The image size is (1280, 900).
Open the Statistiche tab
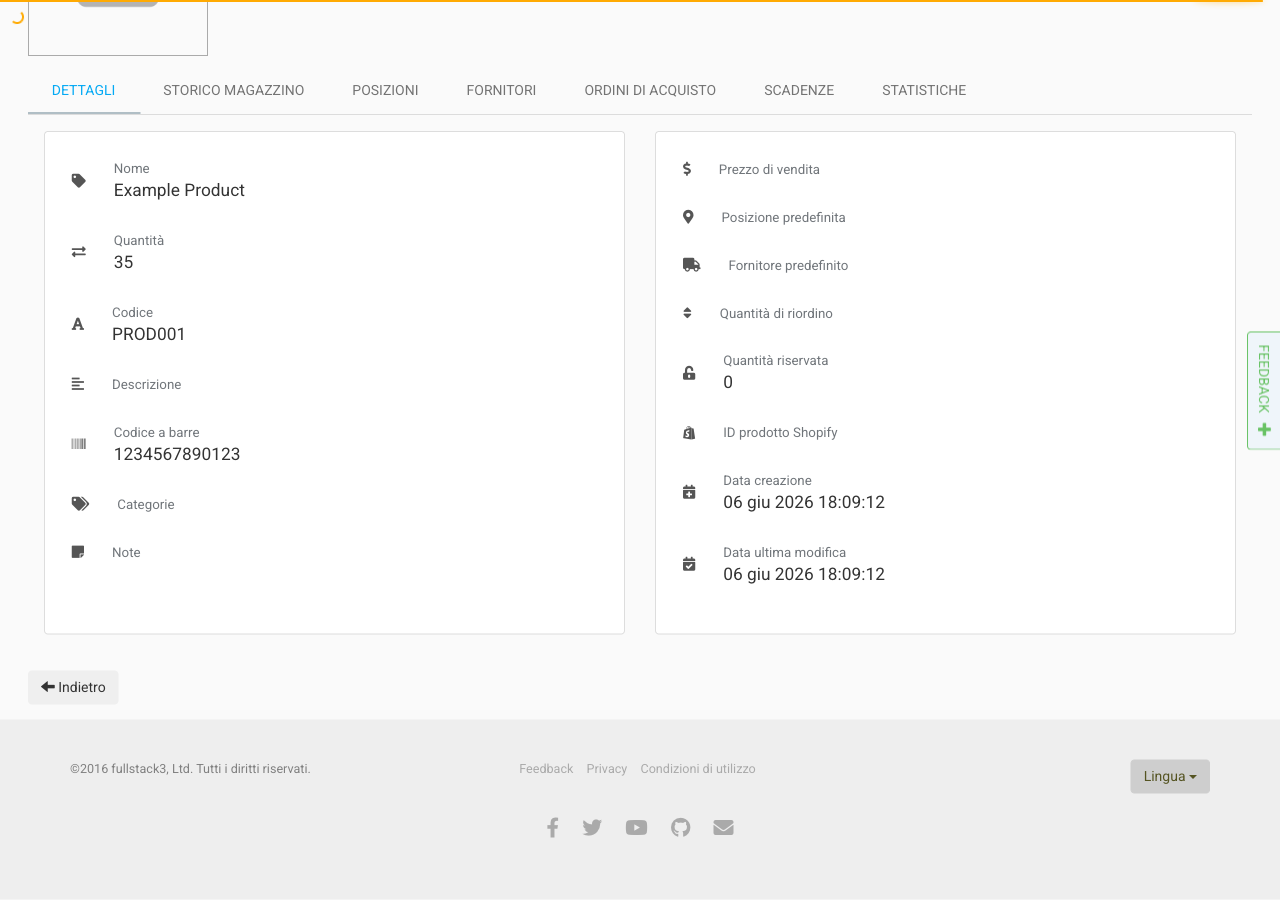point(924,90)
